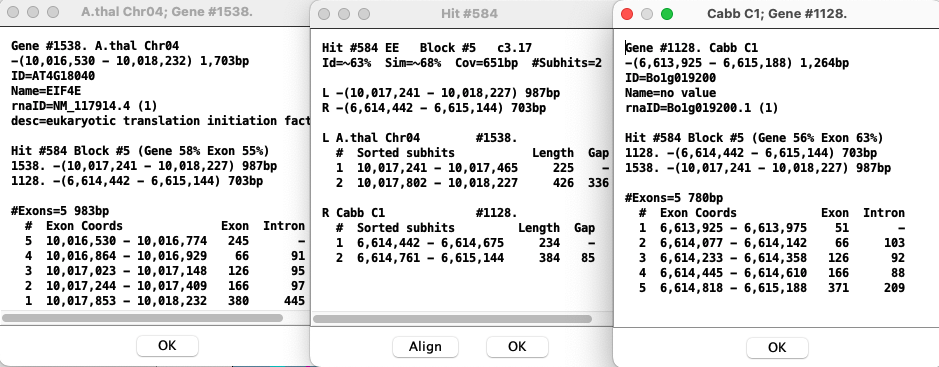Click the Align button in Hit #584 window
Image resolution: width=939 pixels, height=367 pixels.
(x=425, y=346)
